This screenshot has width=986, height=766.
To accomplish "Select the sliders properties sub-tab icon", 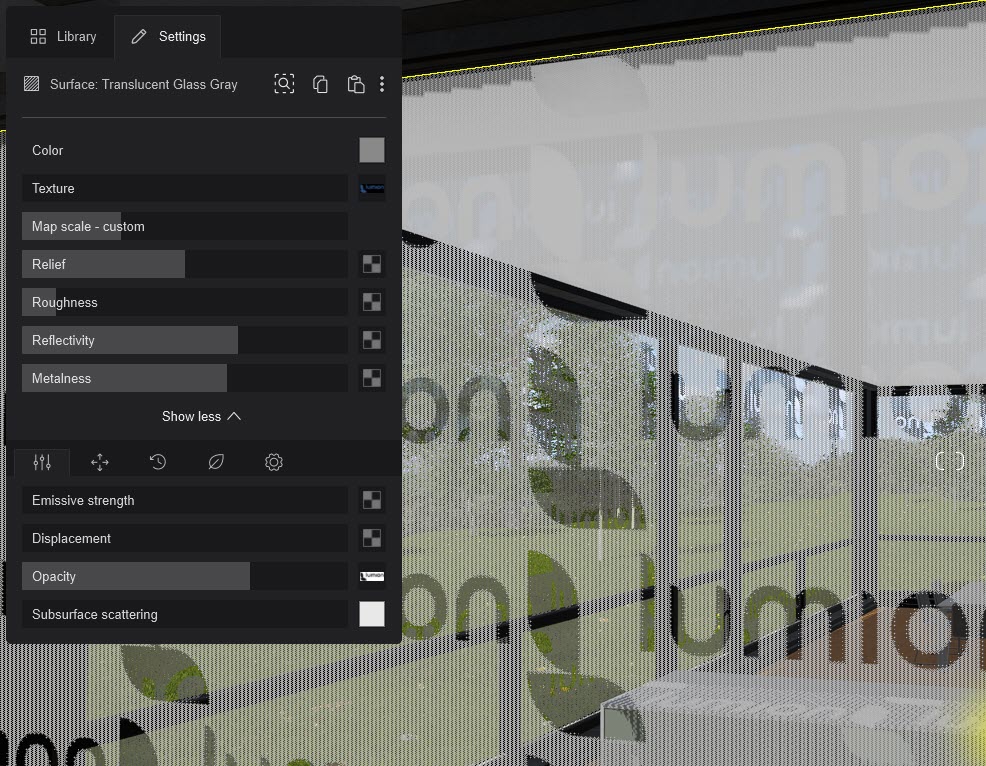I will [x=42, y=462].
